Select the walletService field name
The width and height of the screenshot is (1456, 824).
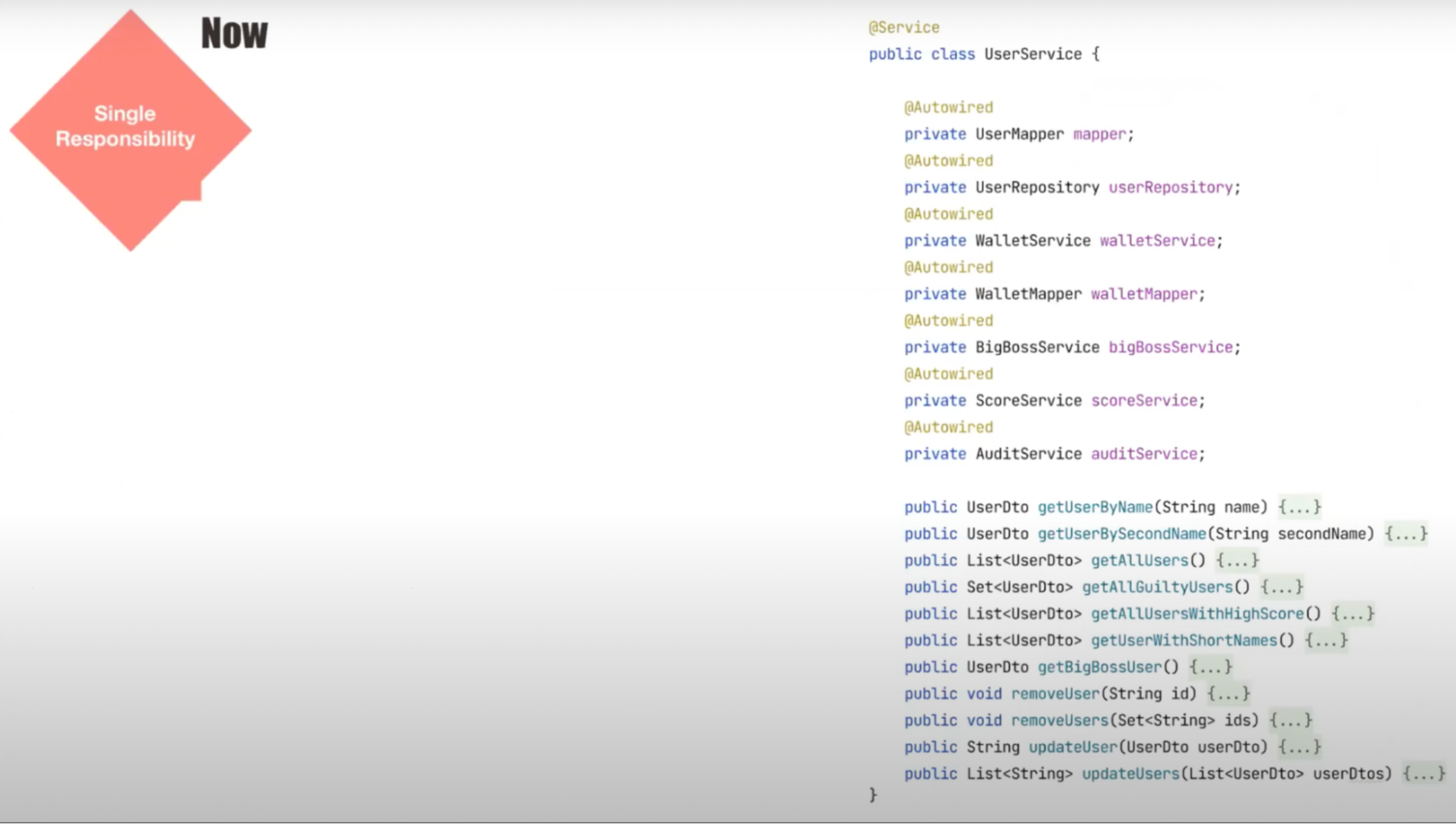pos(1157,241)
